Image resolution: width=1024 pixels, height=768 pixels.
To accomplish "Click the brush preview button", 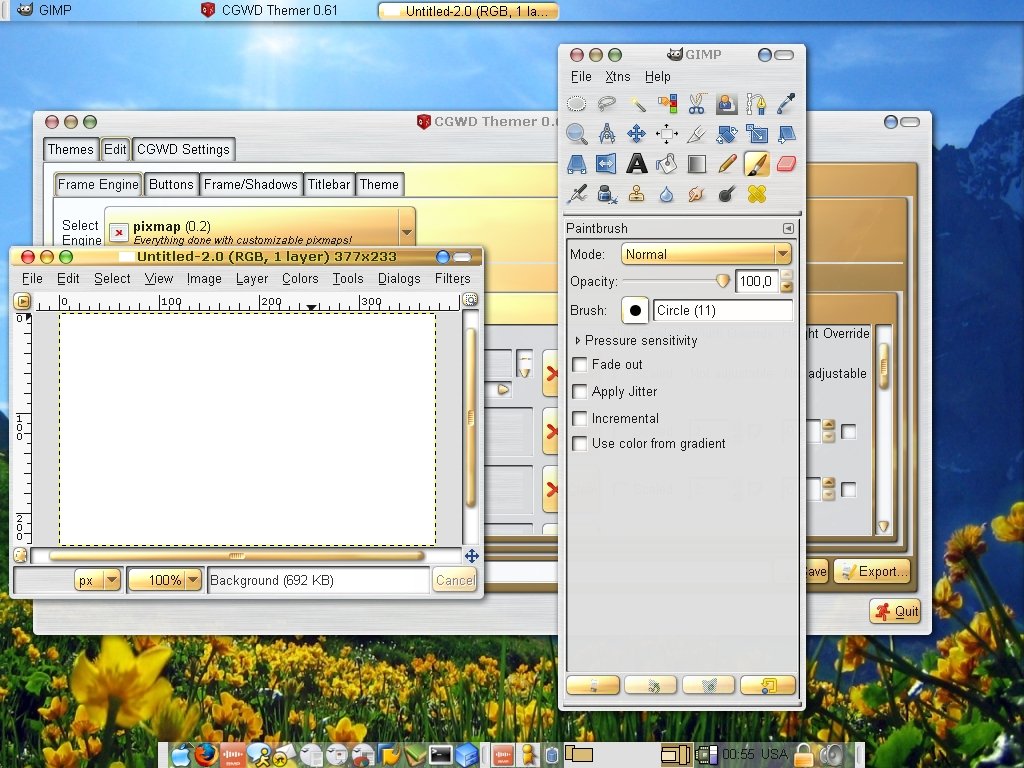I will 635,310.
